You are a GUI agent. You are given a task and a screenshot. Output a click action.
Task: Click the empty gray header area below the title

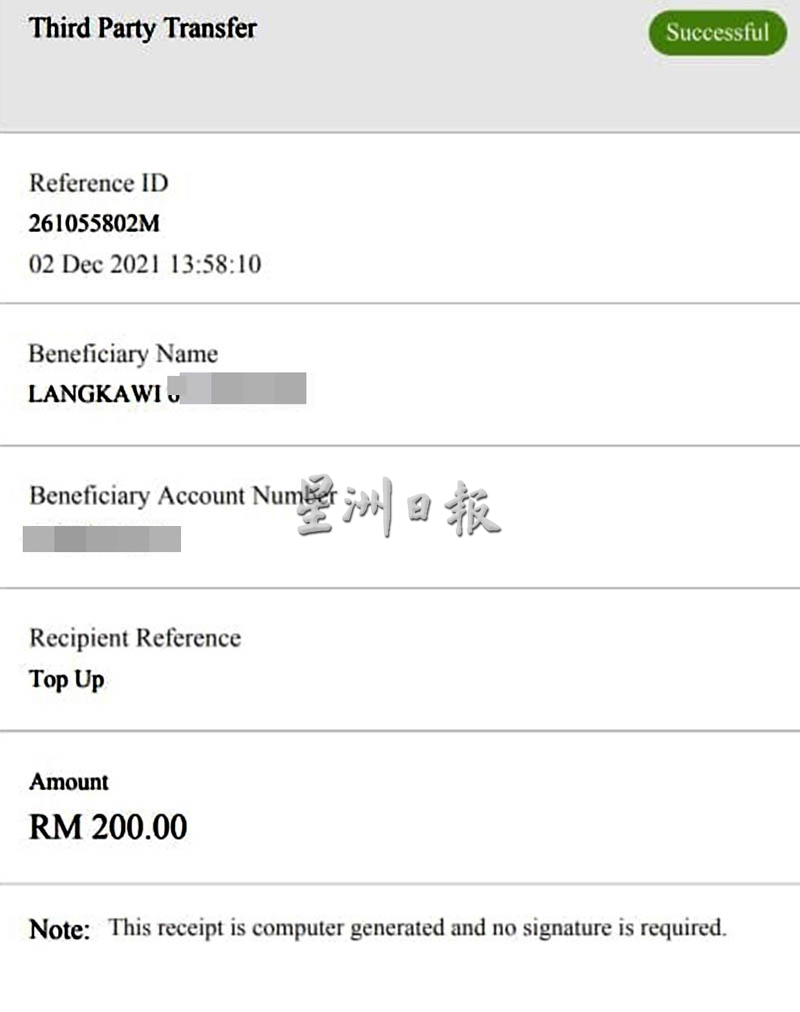pos(400,95)
